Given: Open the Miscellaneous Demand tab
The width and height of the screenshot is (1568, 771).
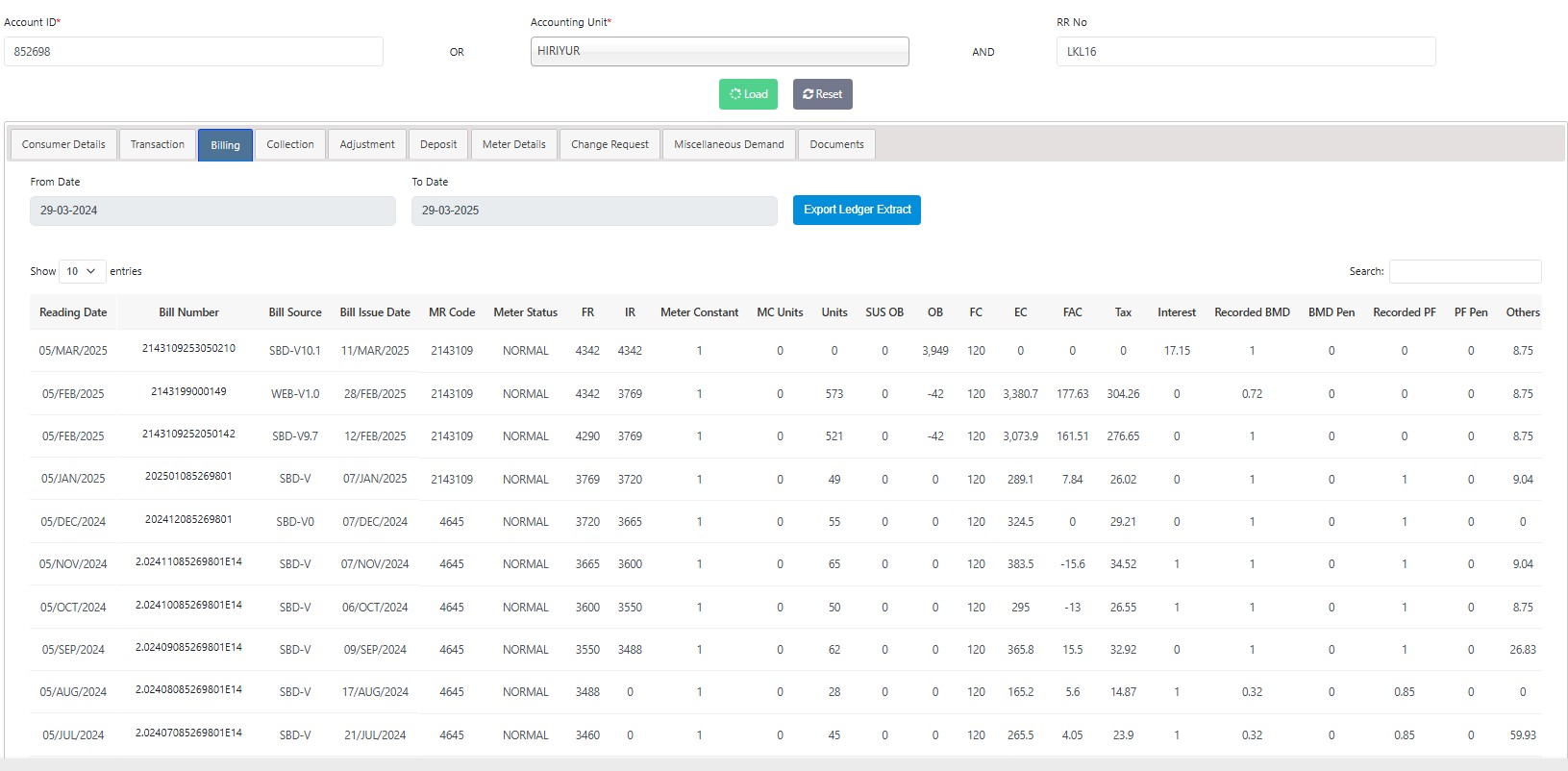Looking at the screenshot, I should pyautogui.click(x=729, y=144).
